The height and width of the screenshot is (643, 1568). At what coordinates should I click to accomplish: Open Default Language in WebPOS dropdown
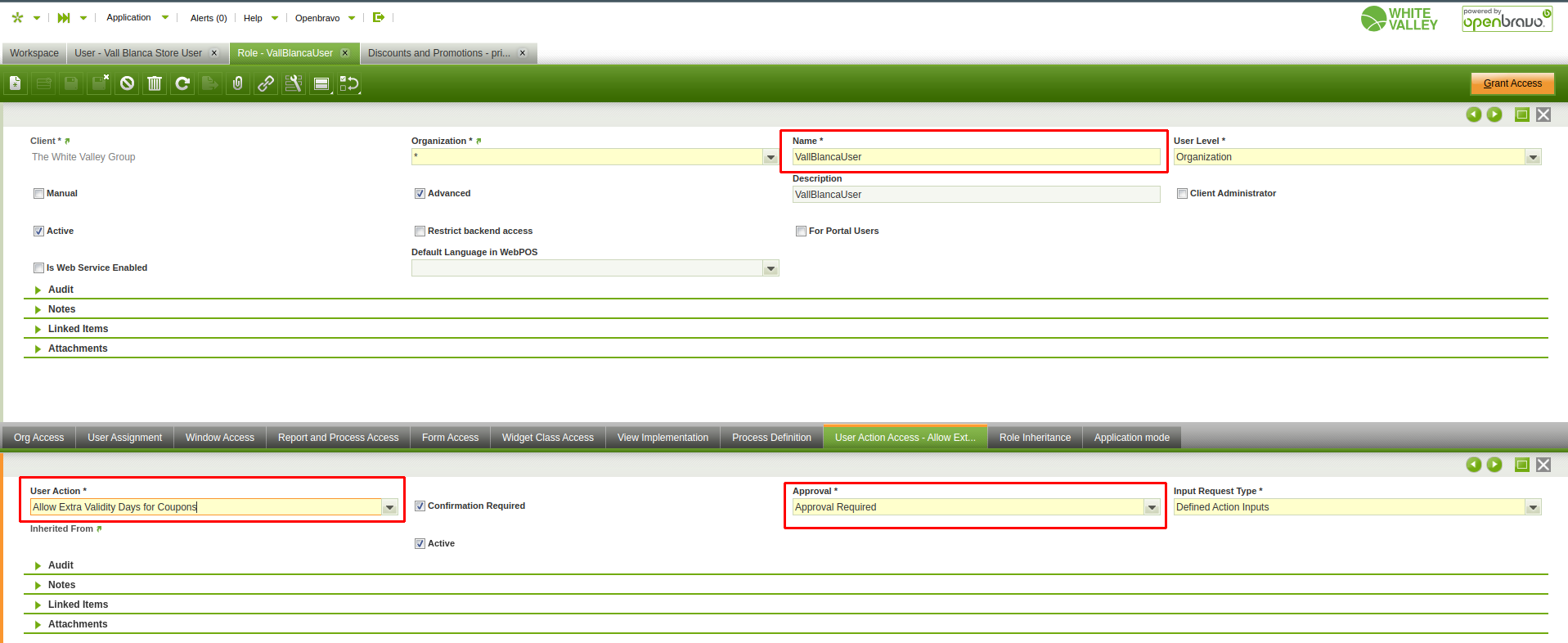coord(771,268)
